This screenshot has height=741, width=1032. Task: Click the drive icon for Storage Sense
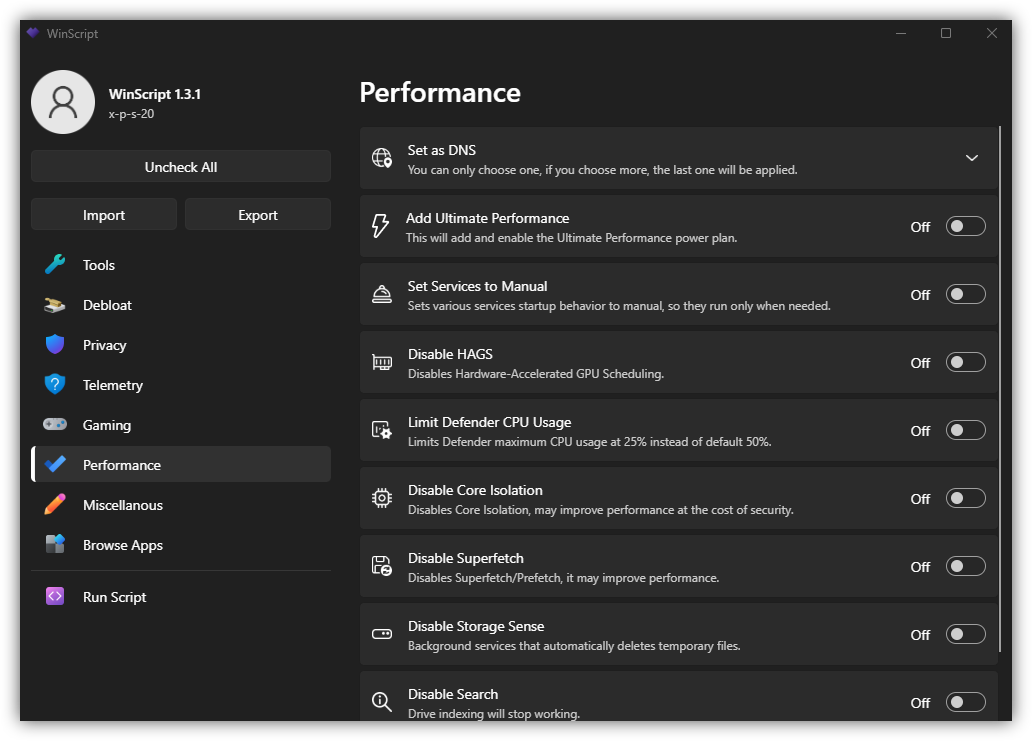pyautogui.click(x=382, y=634)
